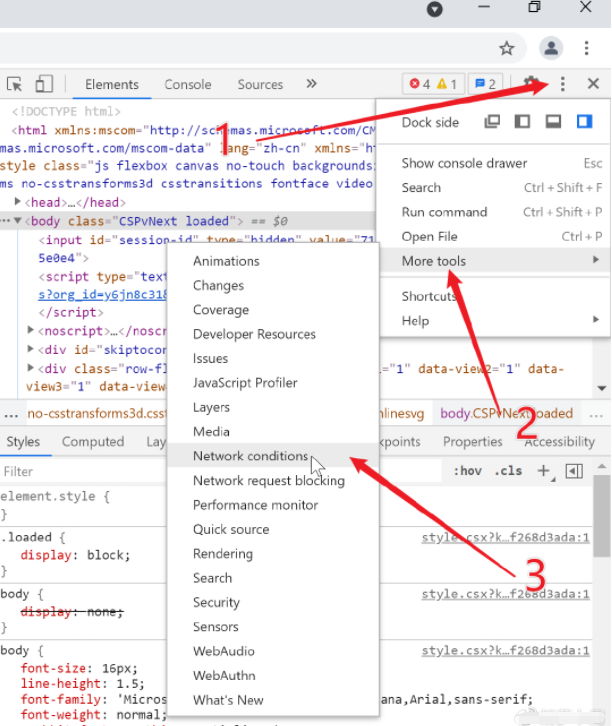Bookmark this page with the star icon

pyautogui.click(x=507, y=48)
